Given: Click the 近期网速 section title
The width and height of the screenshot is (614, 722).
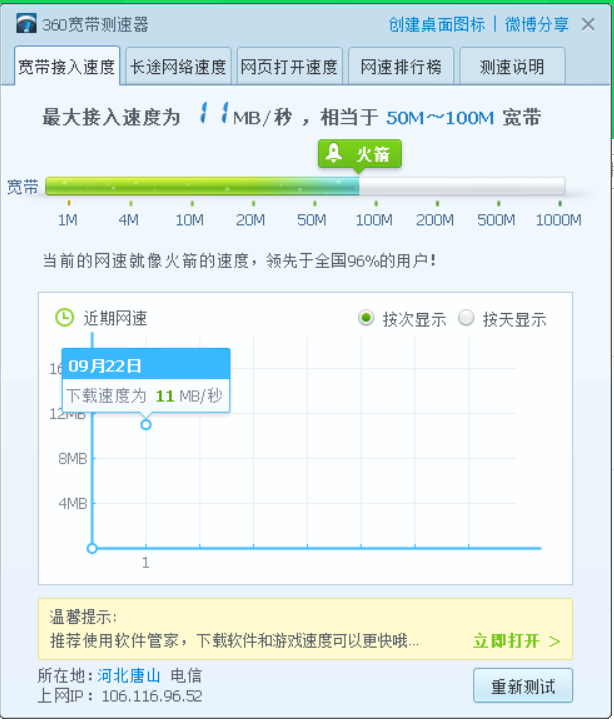Looking at the screenshot, I should [x=115, y=319].
